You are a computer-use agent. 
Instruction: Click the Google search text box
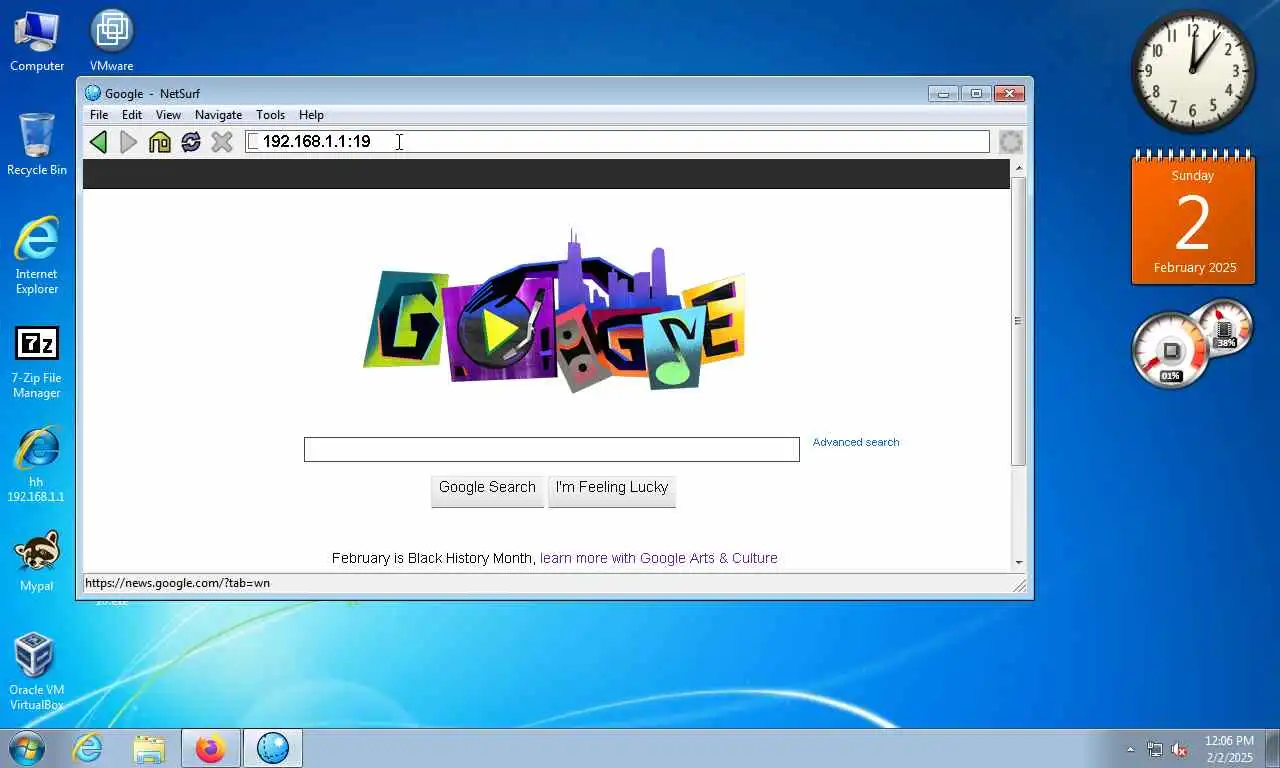[x=552, y=450]
